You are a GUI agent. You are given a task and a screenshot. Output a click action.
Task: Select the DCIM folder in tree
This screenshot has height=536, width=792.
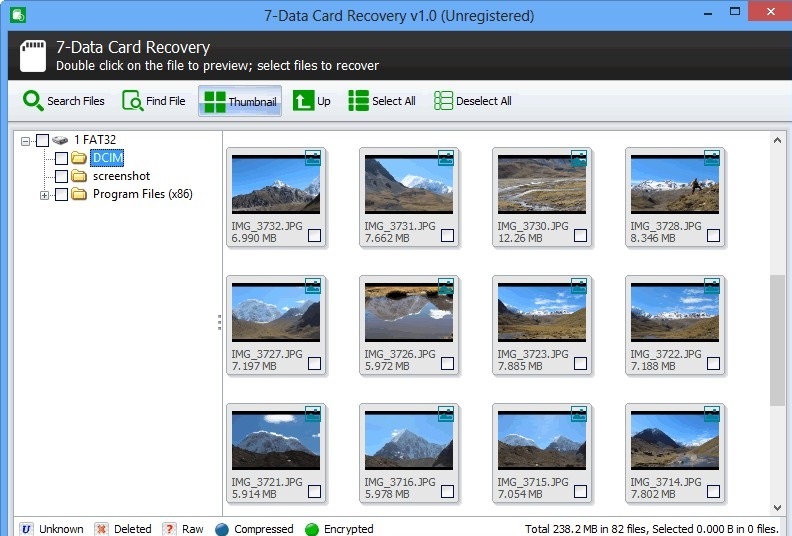point(108,158)
